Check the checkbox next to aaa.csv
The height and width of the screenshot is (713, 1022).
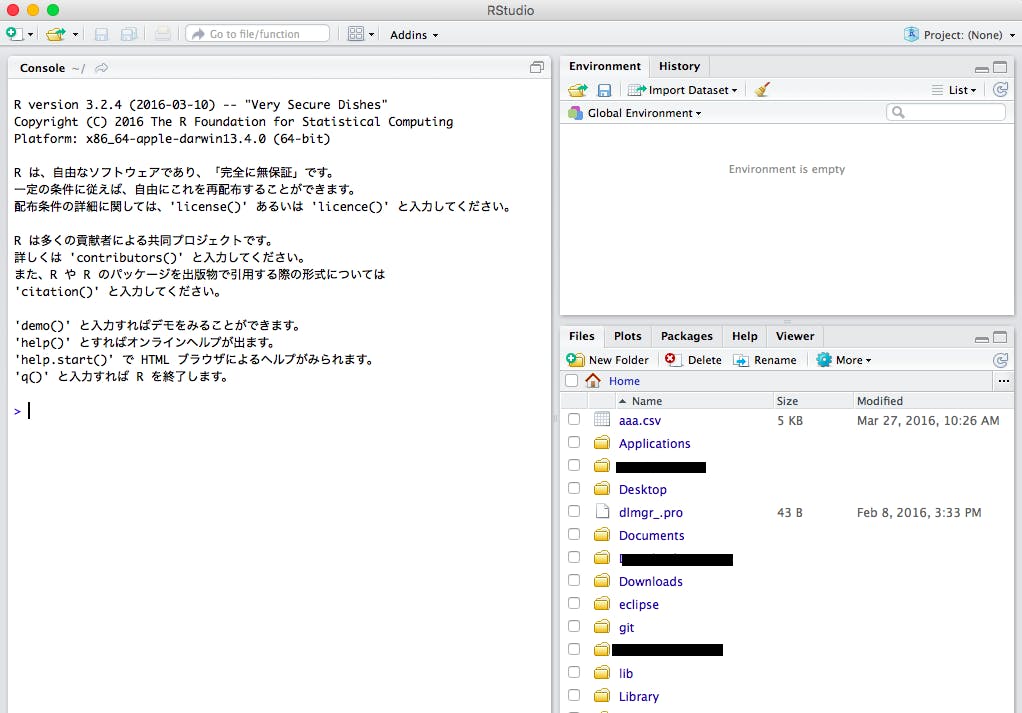pos(573,420)
